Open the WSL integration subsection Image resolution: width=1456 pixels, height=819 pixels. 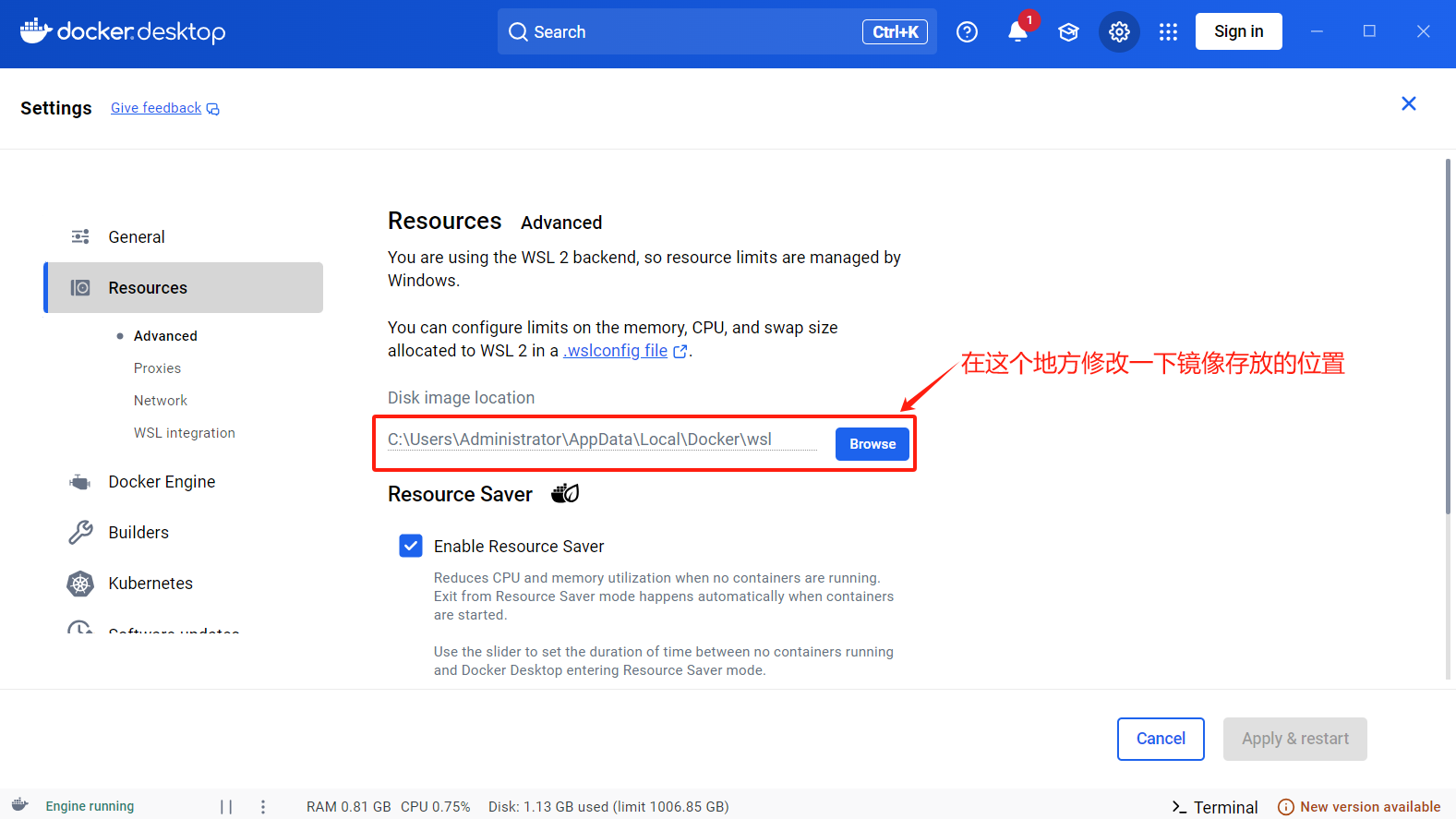(185, 433)
